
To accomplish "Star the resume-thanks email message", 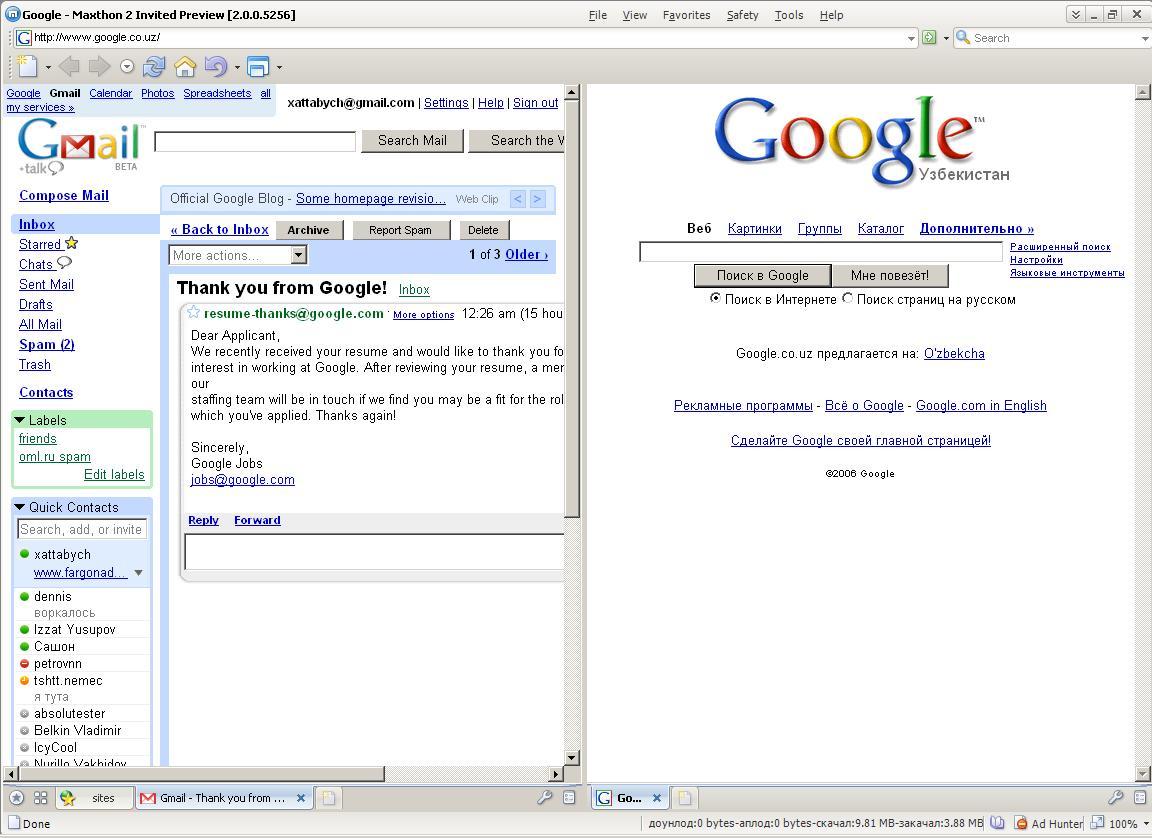I will tap(194, 313).
